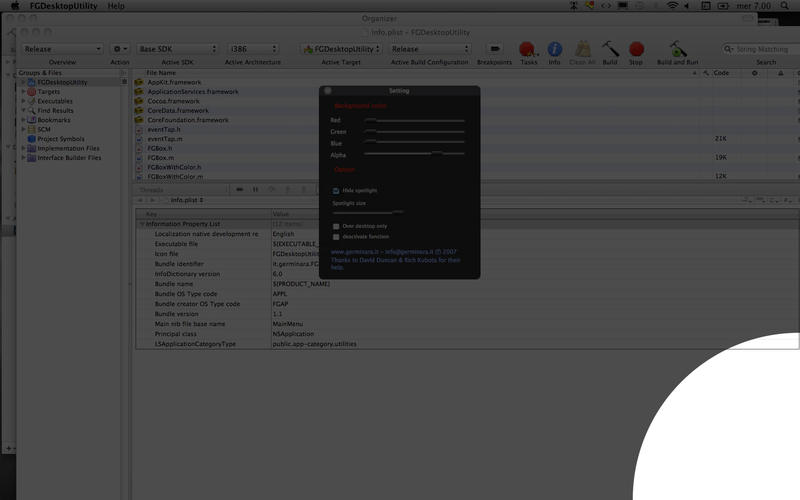Click the eventTap.h file icon

pyautogui.click(x=139, y=130)
